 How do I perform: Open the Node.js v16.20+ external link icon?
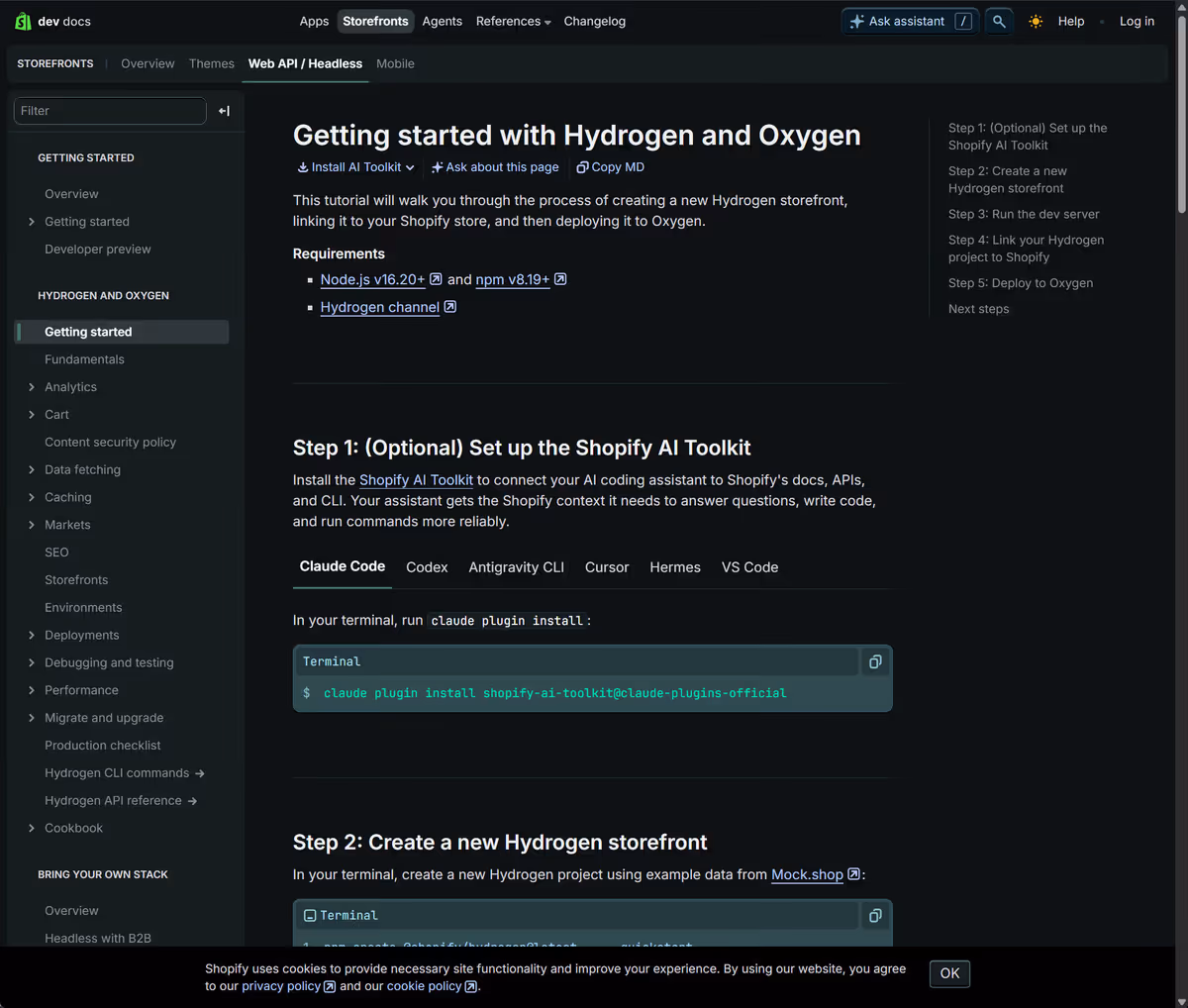[x=436, y=279]
